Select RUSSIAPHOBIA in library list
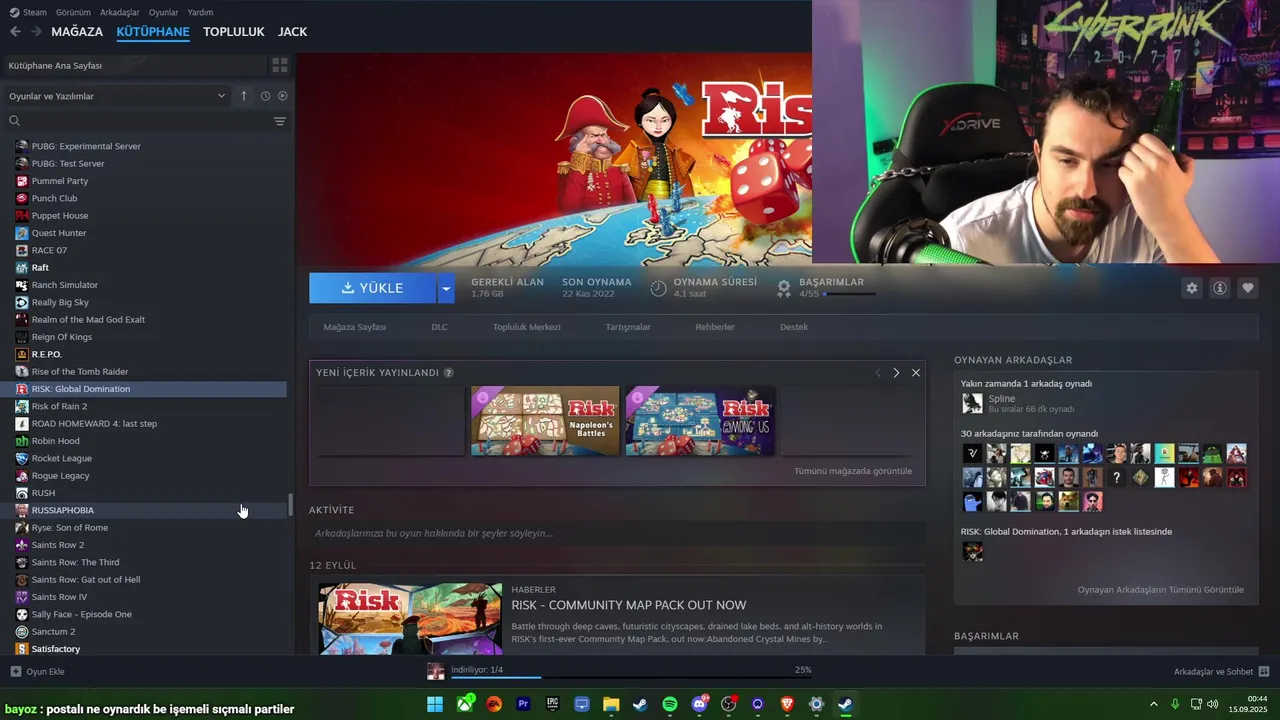This screenshot has width=1280, height=720. (62, 510)
